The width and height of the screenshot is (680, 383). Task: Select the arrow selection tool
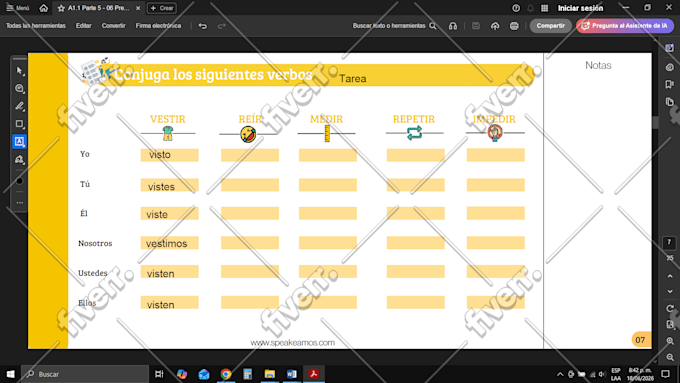coord(20,71)
